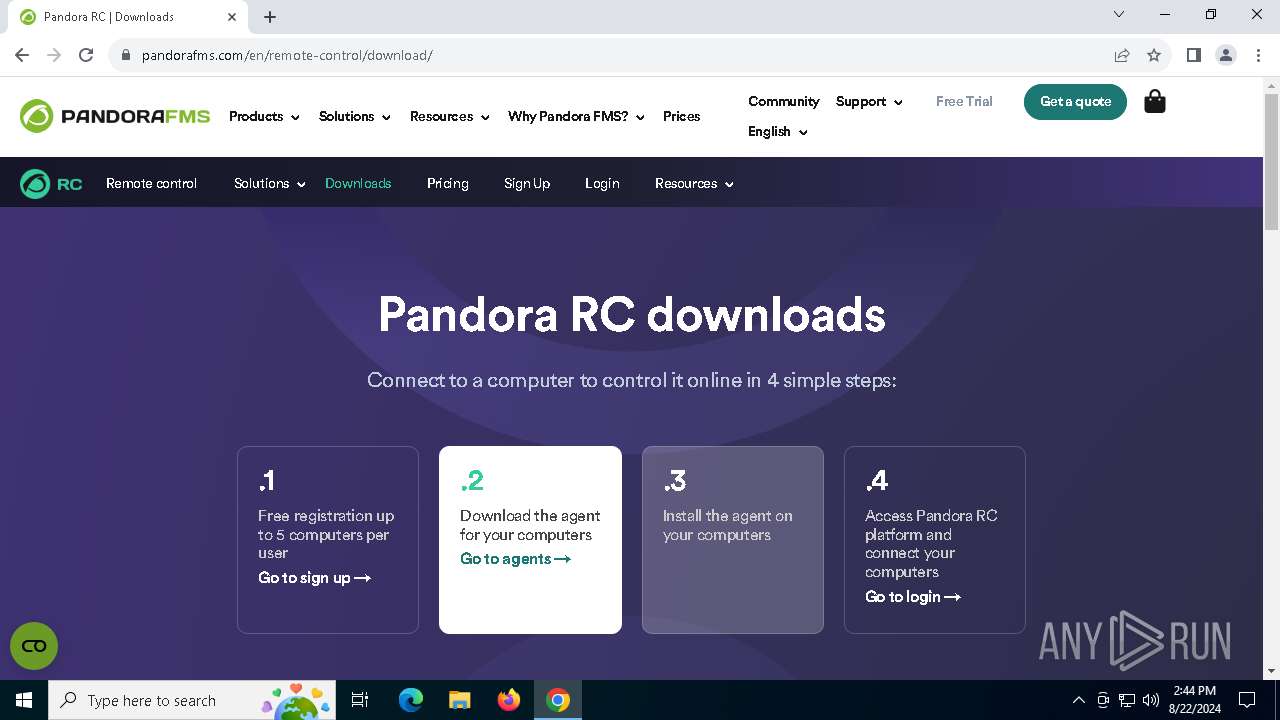1280x720 pixels.
Task: Click the share page icon in address bar
Action: coord(1122,55)
